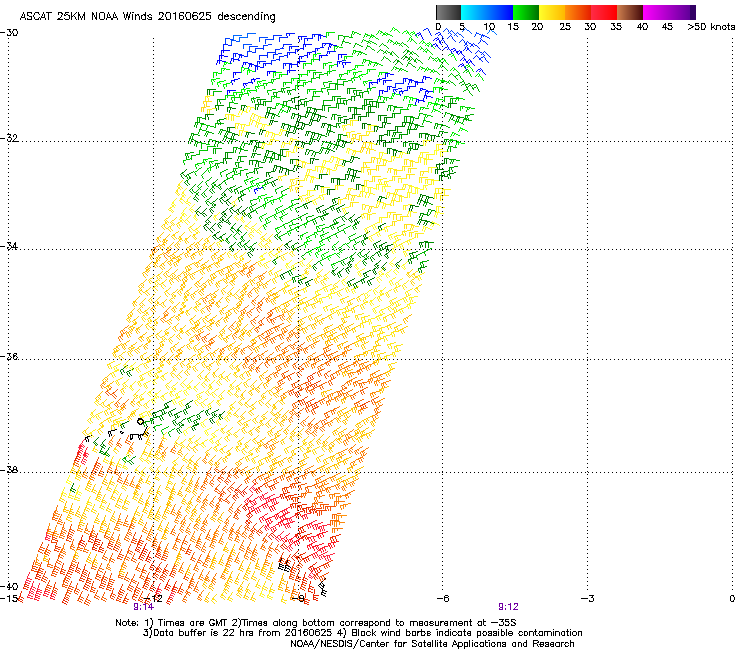Click the purple time stamp '9:12'

508,607
